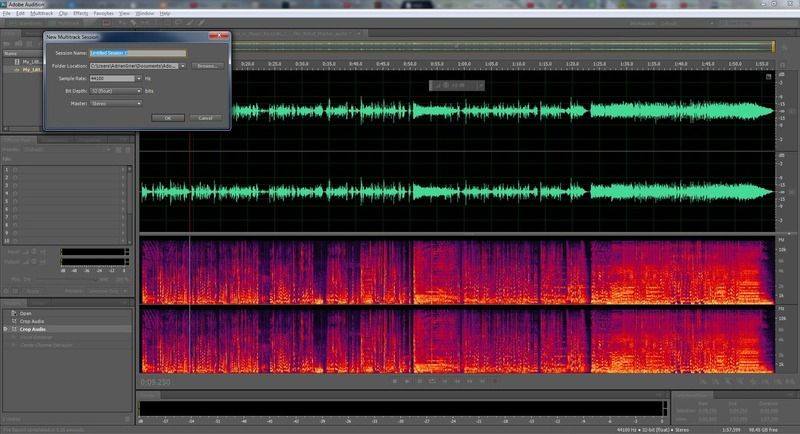Open the Help menu
800x434 pixels.
(x=165, y=13)
